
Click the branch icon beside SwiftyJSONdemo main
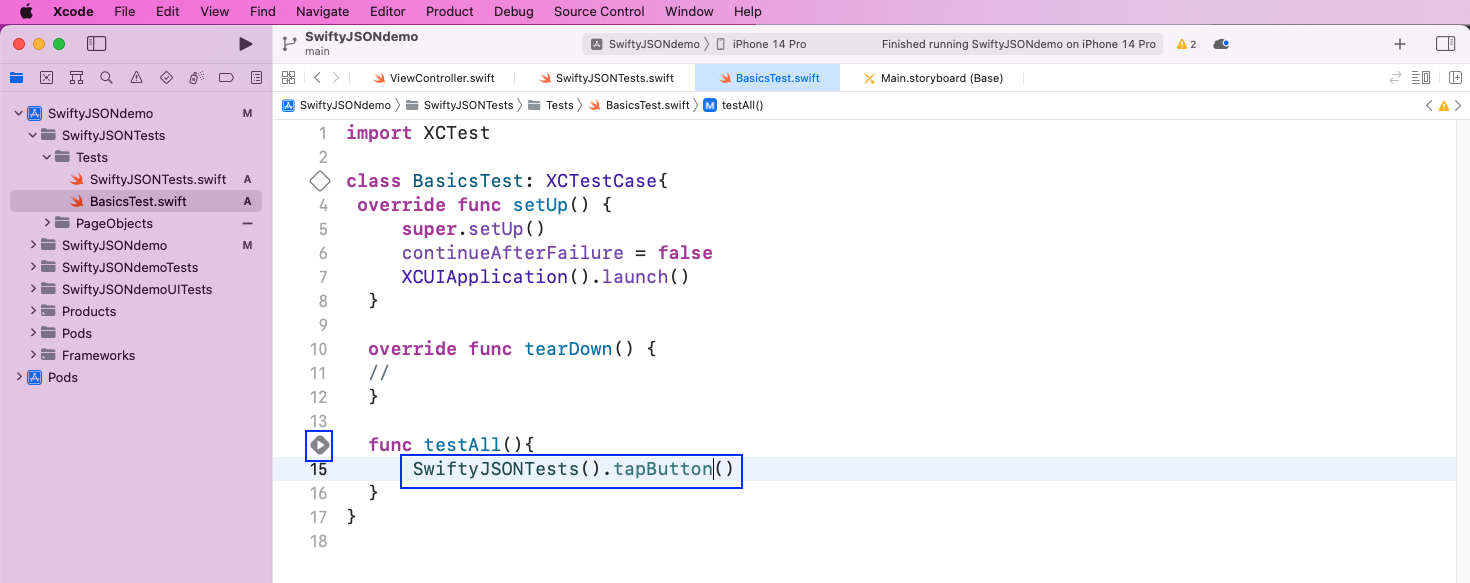289,44
